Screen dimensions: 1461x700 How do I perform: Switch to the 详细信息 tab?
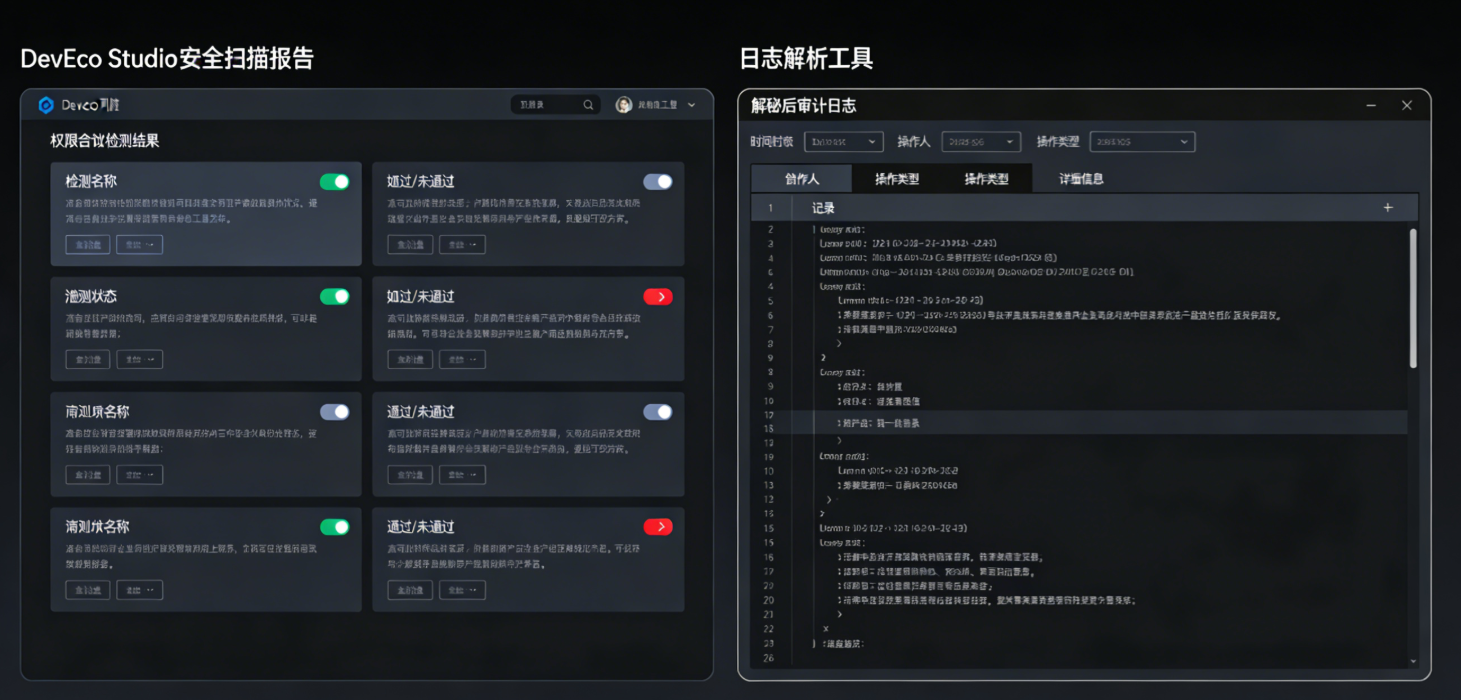pyautogui.click(x=1081, y=179)
